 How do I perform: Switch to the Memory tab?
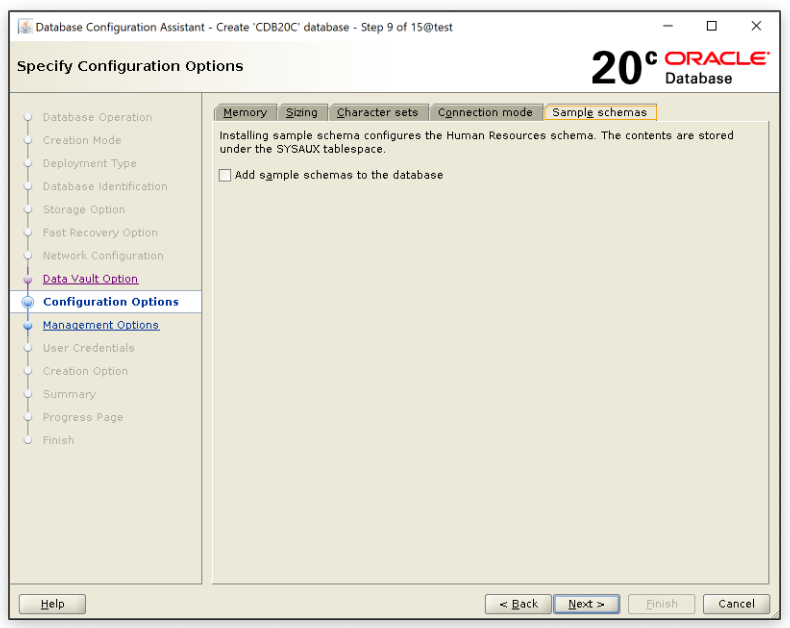click(245, 112)
